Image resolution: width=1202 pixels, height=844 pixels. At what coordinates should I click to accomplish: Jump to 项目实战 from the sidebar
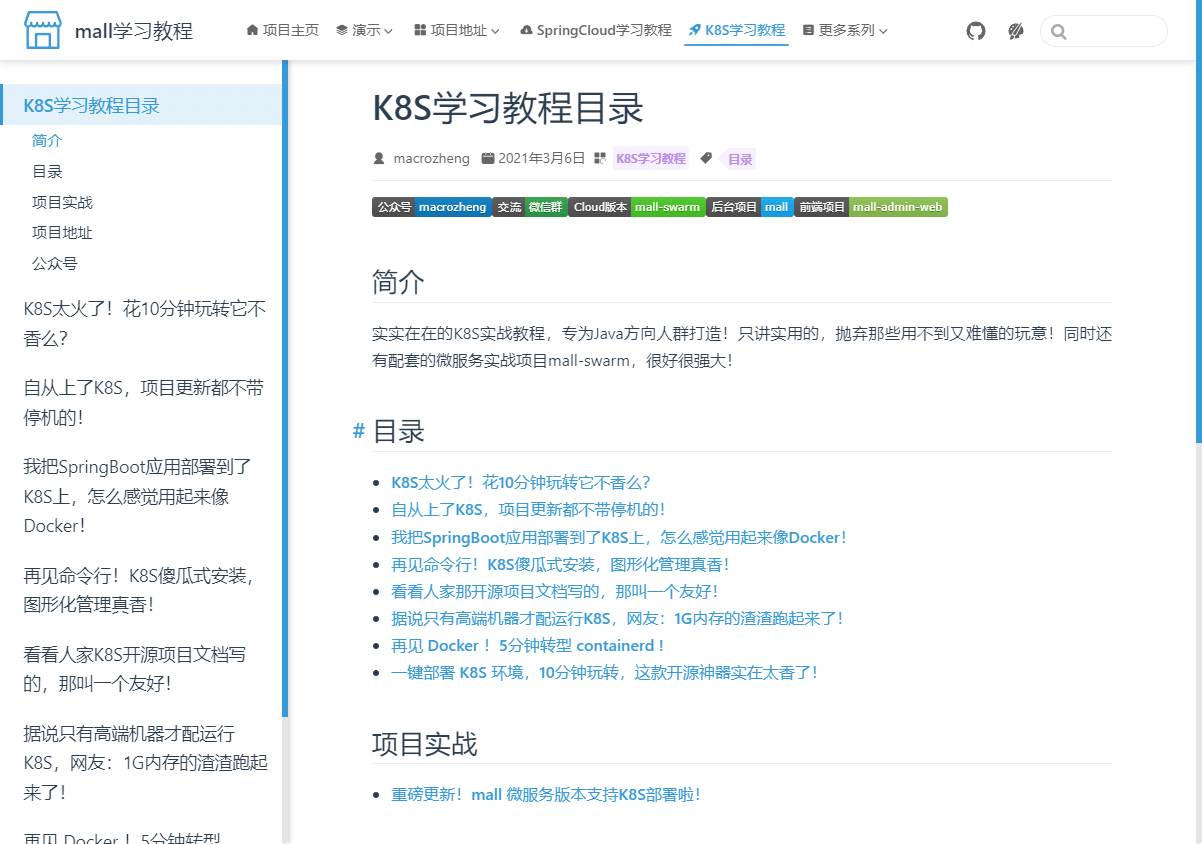pyautogui.click(x=62, y=202)
